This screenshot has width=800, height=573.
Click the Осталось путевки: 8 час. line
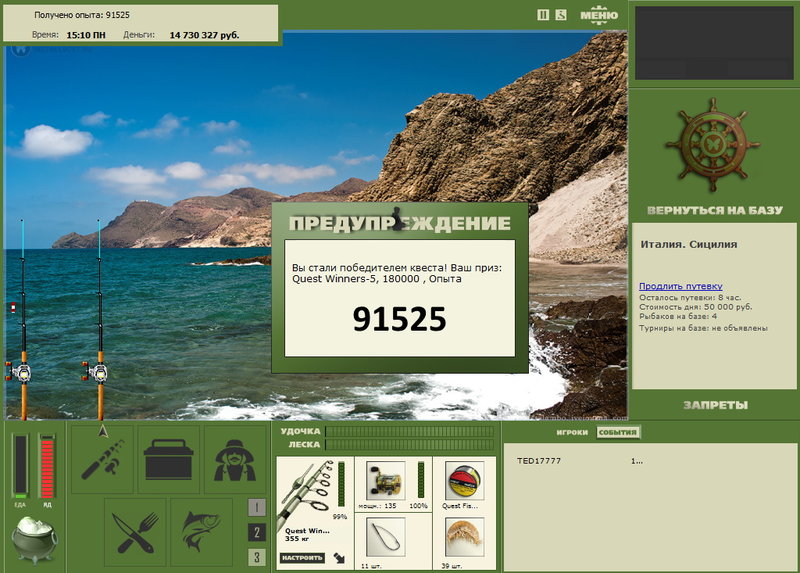point(690,297)
